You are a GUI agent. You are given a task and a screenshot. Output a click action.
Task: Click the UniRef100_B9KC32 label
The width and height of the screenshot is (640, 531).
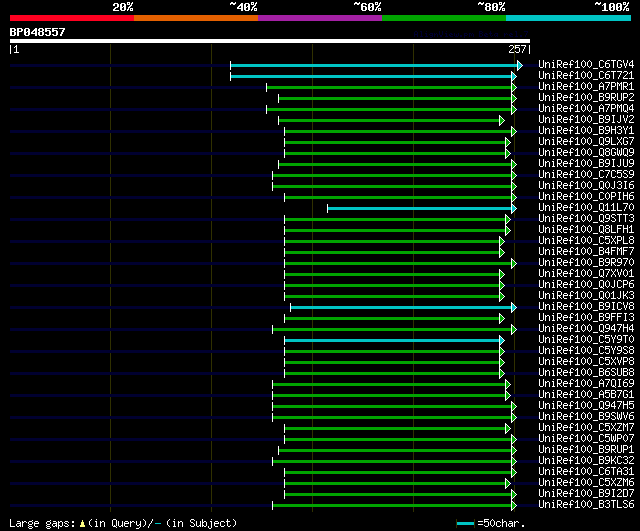click(586, 461)
